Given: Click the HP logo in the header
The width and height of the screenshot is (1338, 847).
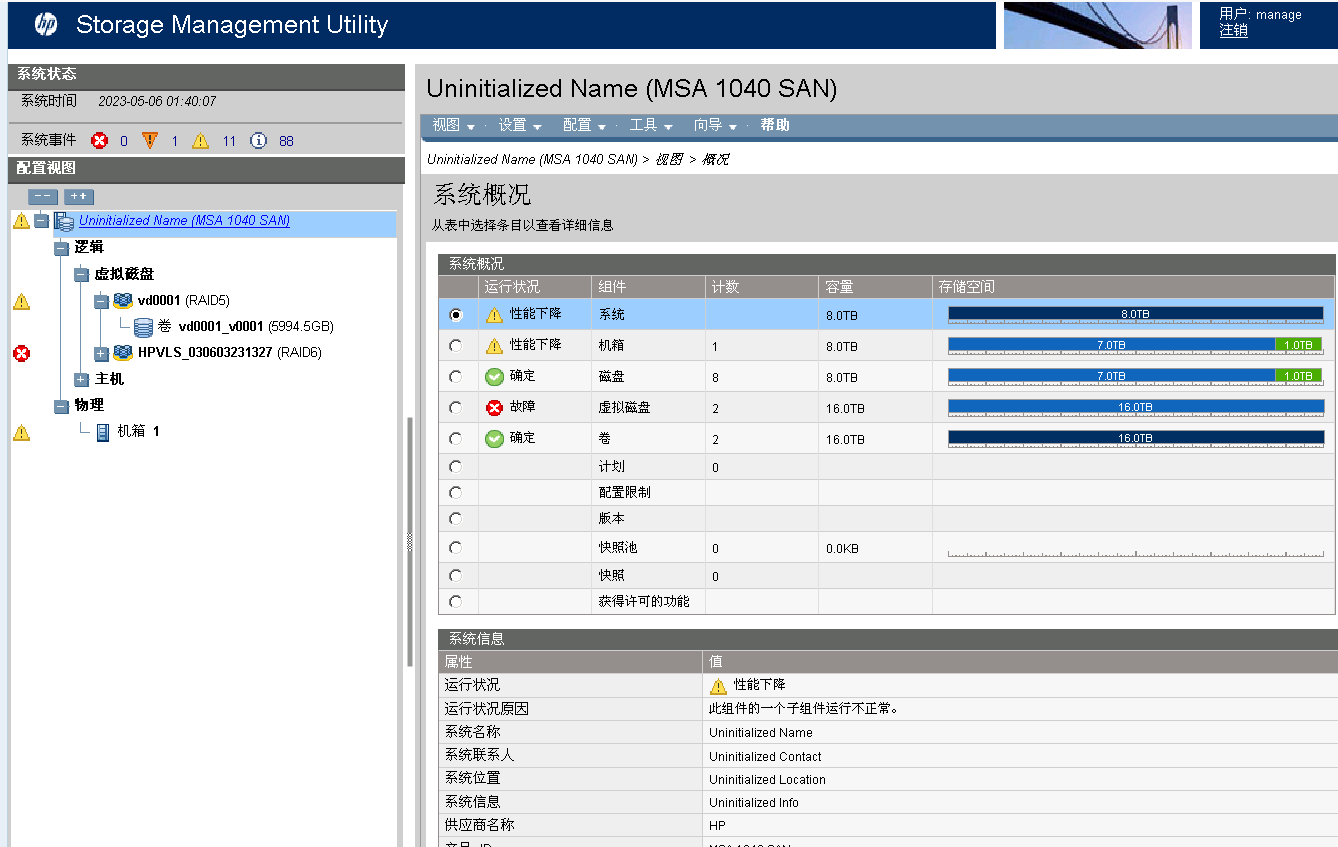Looking at the screenshot, I should pyautogui.click(x=45, y=25).
